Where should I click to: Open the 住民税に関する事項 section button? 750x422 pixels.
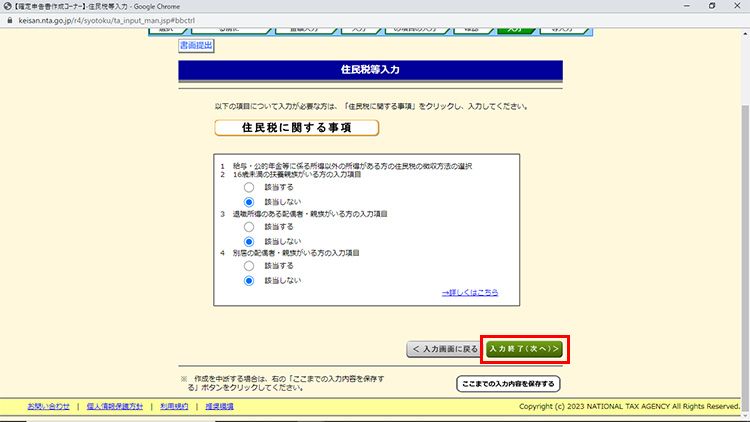pyautogui.click(x=297, y=128)
